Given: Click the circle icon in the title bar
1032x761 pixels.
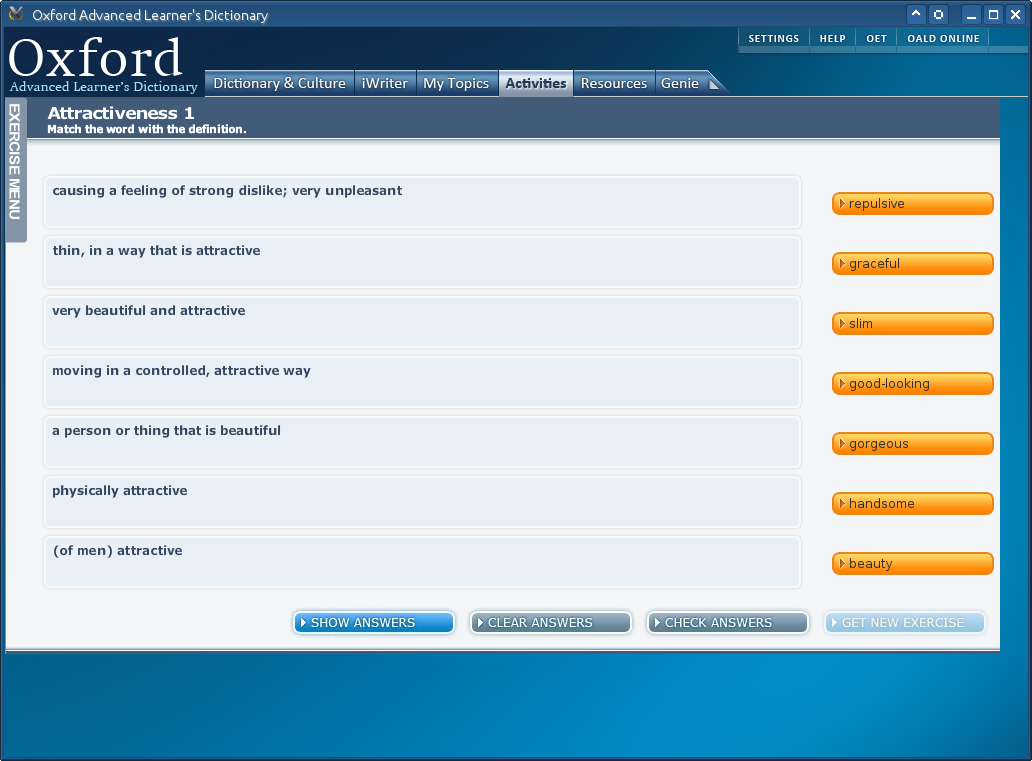Looking at the screenshot, I should (938, 14).
